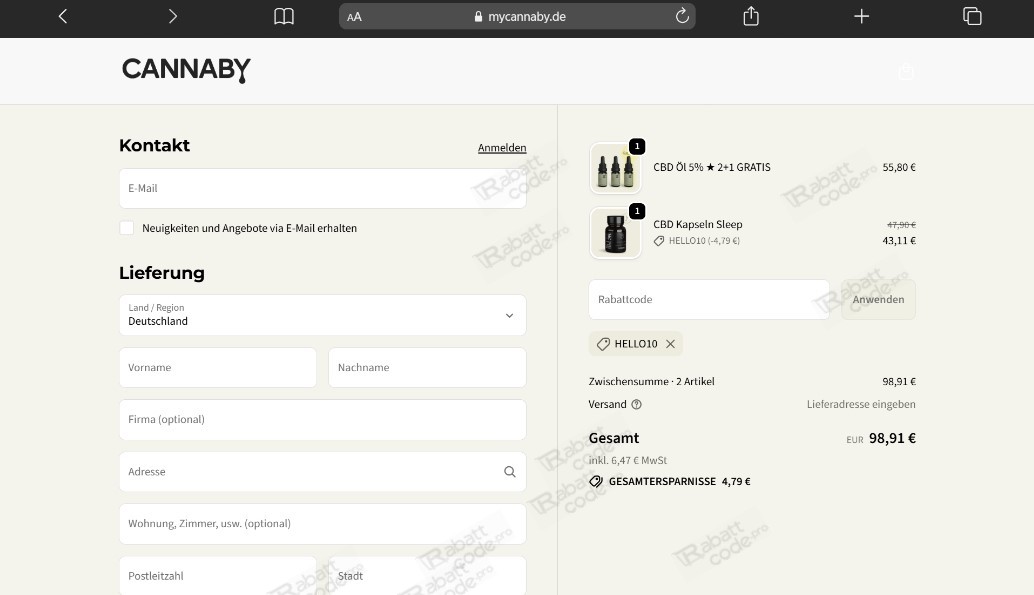This screenshot has width=1034, height=595.
Task: Click the Safari back navigation arrow
Action: click(62, 16)
